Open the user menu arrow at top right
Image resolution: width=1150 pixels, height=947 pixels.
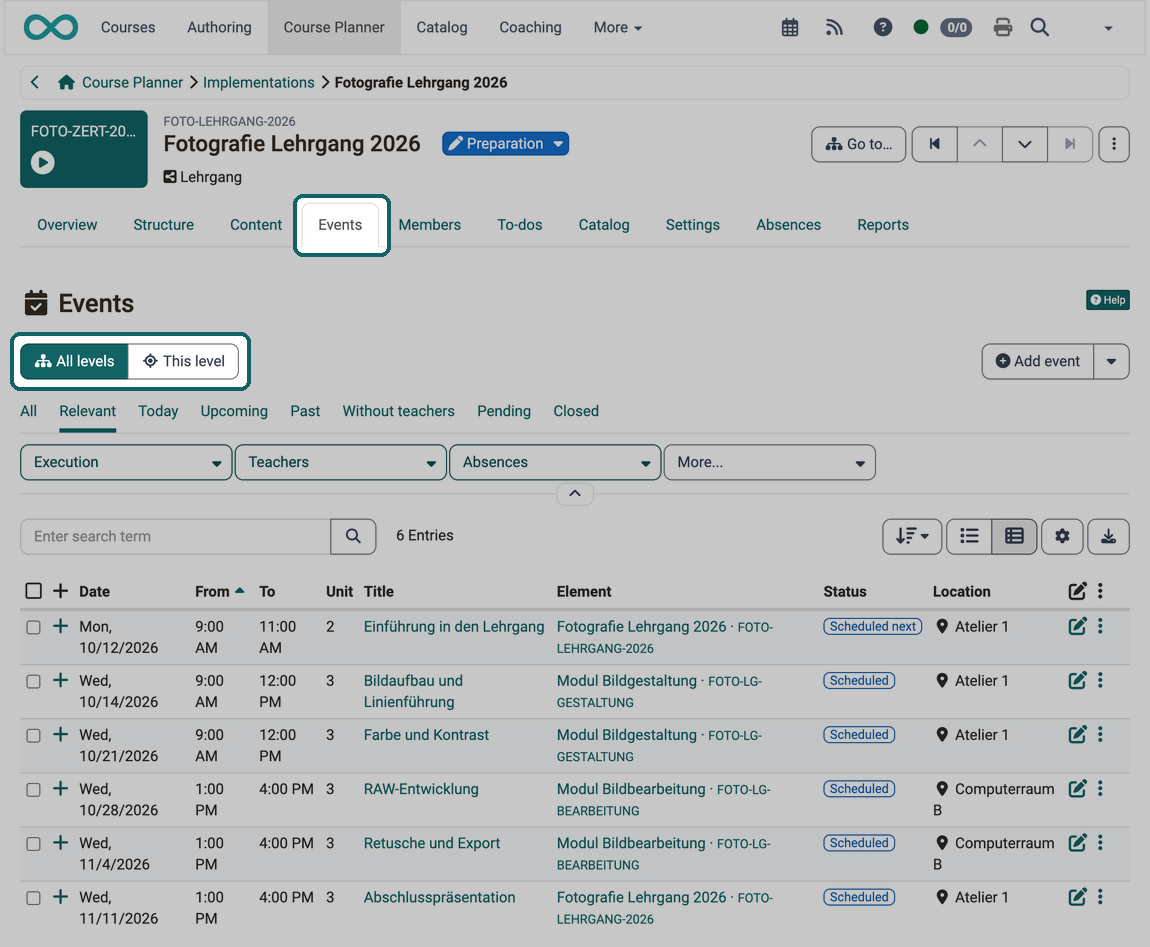tap(1108, 28)
